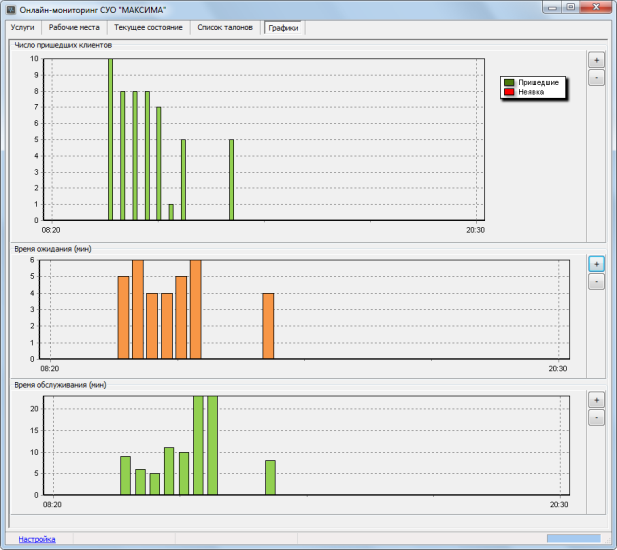The image size is (617, 550).
Task: Click the application icon in title bar
Action: (11, 9)
